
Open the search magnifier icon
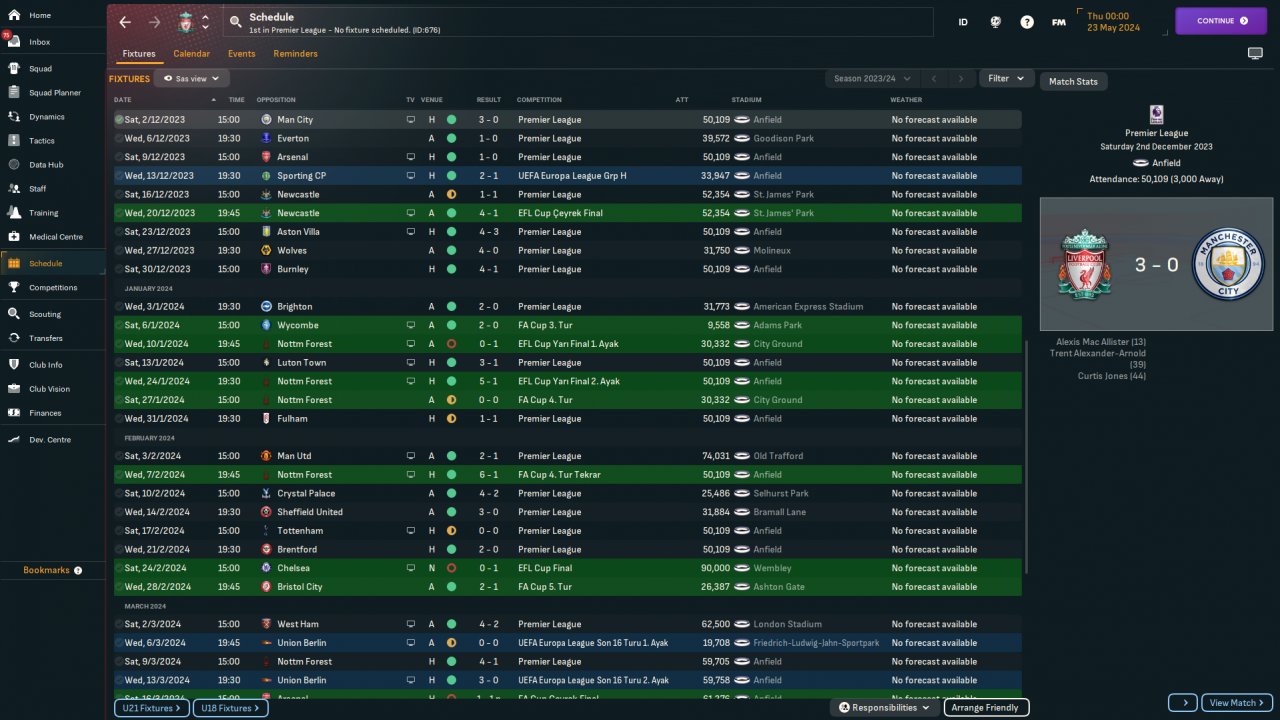point(235,21)
